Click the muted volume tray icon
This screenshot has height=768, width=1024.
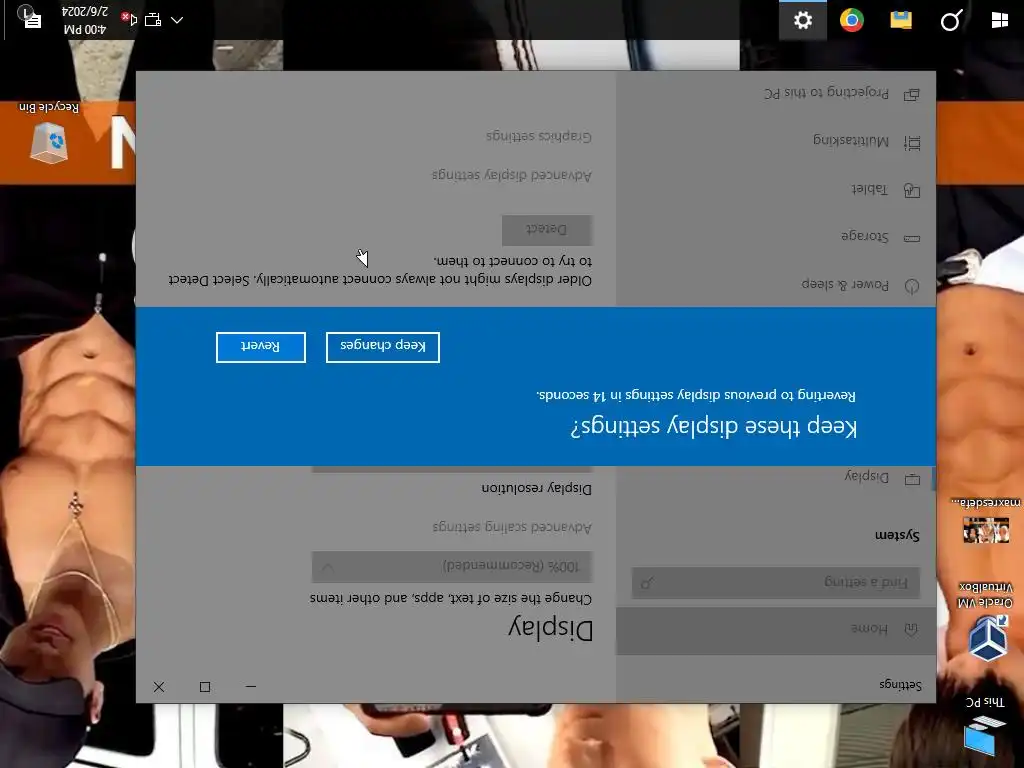[129, 19]
